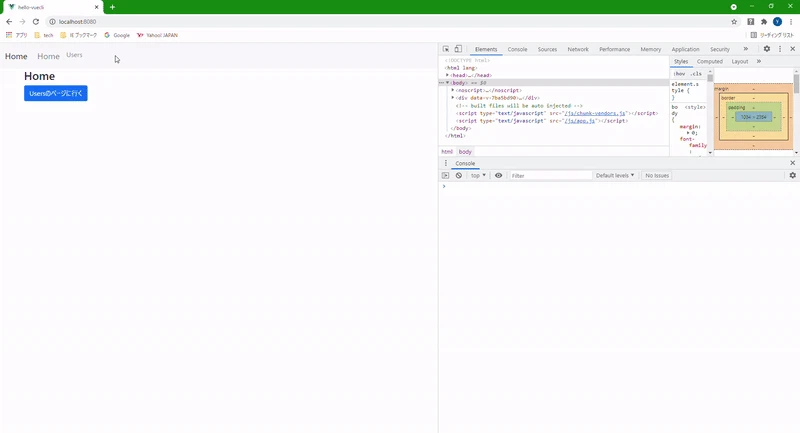
Task: Open the Google bookmark
Action: 117,35
